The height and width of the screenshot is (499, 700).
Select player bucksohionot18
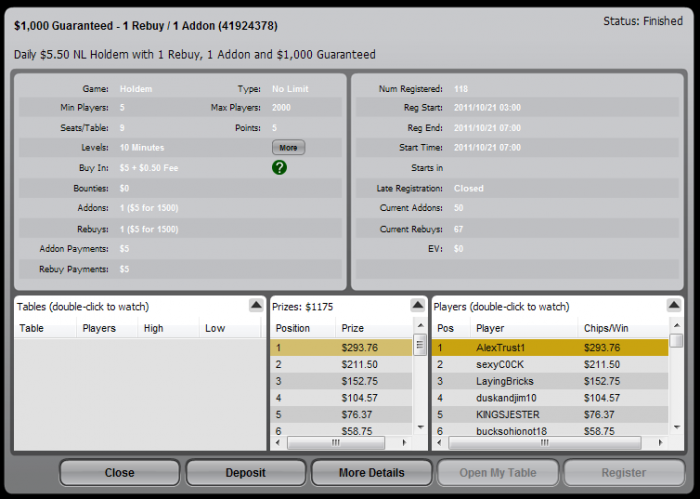tap(550, 431)
